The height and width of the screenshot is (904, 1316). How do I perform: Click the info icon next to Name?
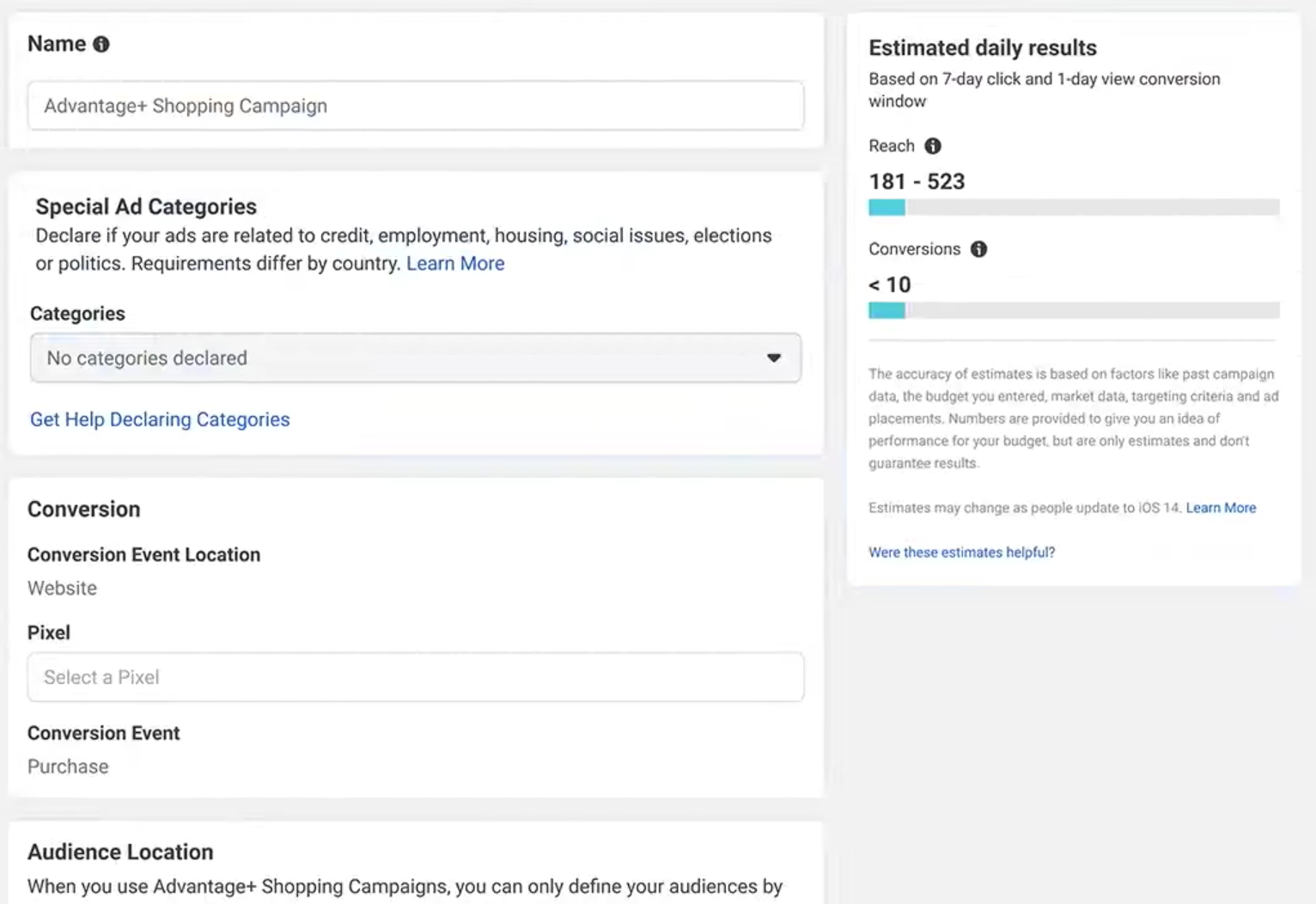(x=101, y=45)
